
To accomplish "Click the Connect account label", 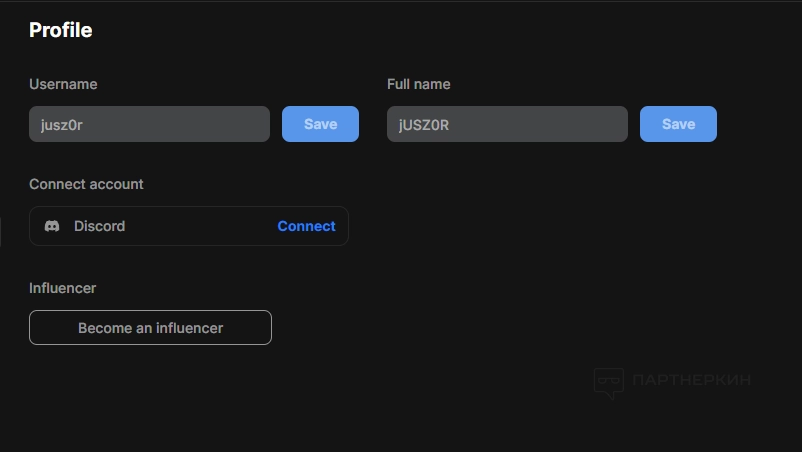I will coord(86,184).
